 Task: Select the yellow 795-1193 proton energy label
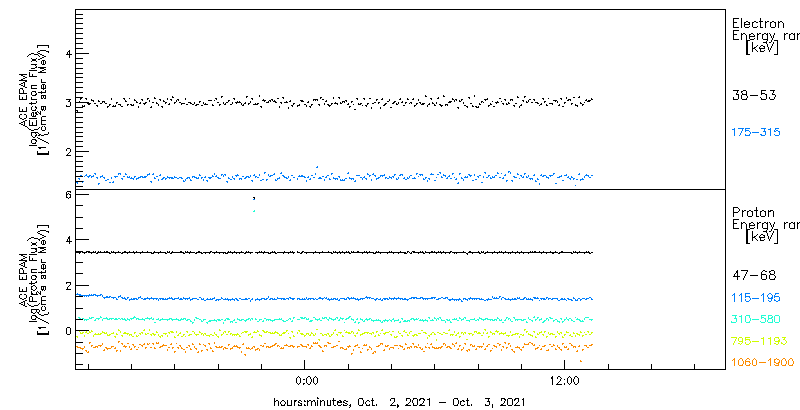pos(760,341)
